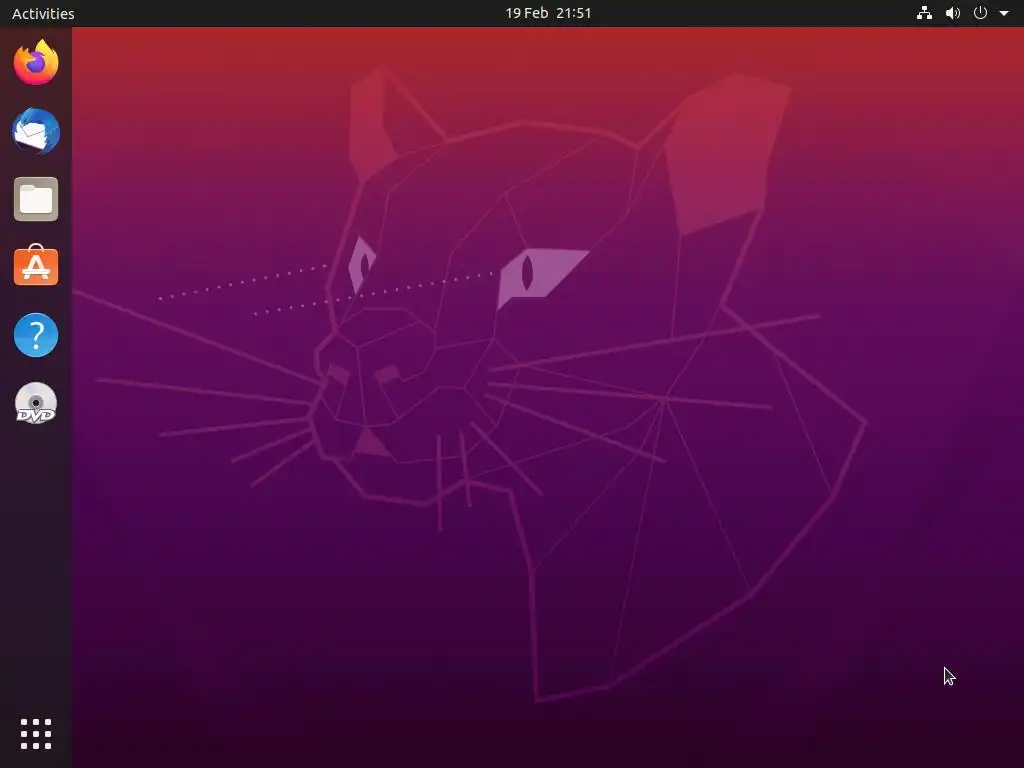Expand the system menu arrow

point(1004,13)
